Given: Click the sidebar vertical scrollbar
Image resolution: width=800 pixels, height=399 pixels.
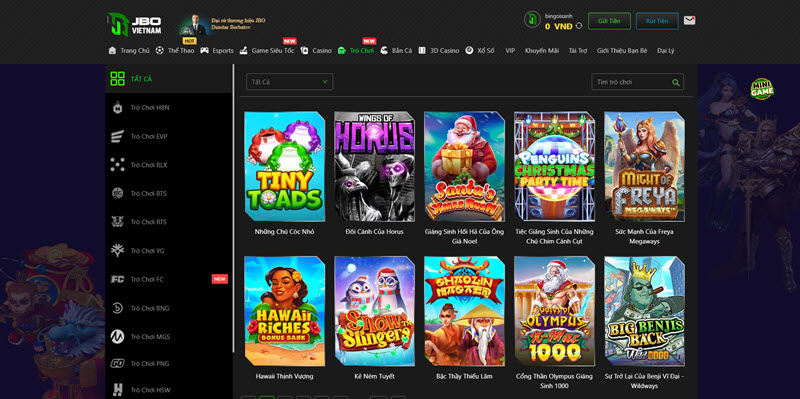Looking at the screenshot, I should point(234,208).
